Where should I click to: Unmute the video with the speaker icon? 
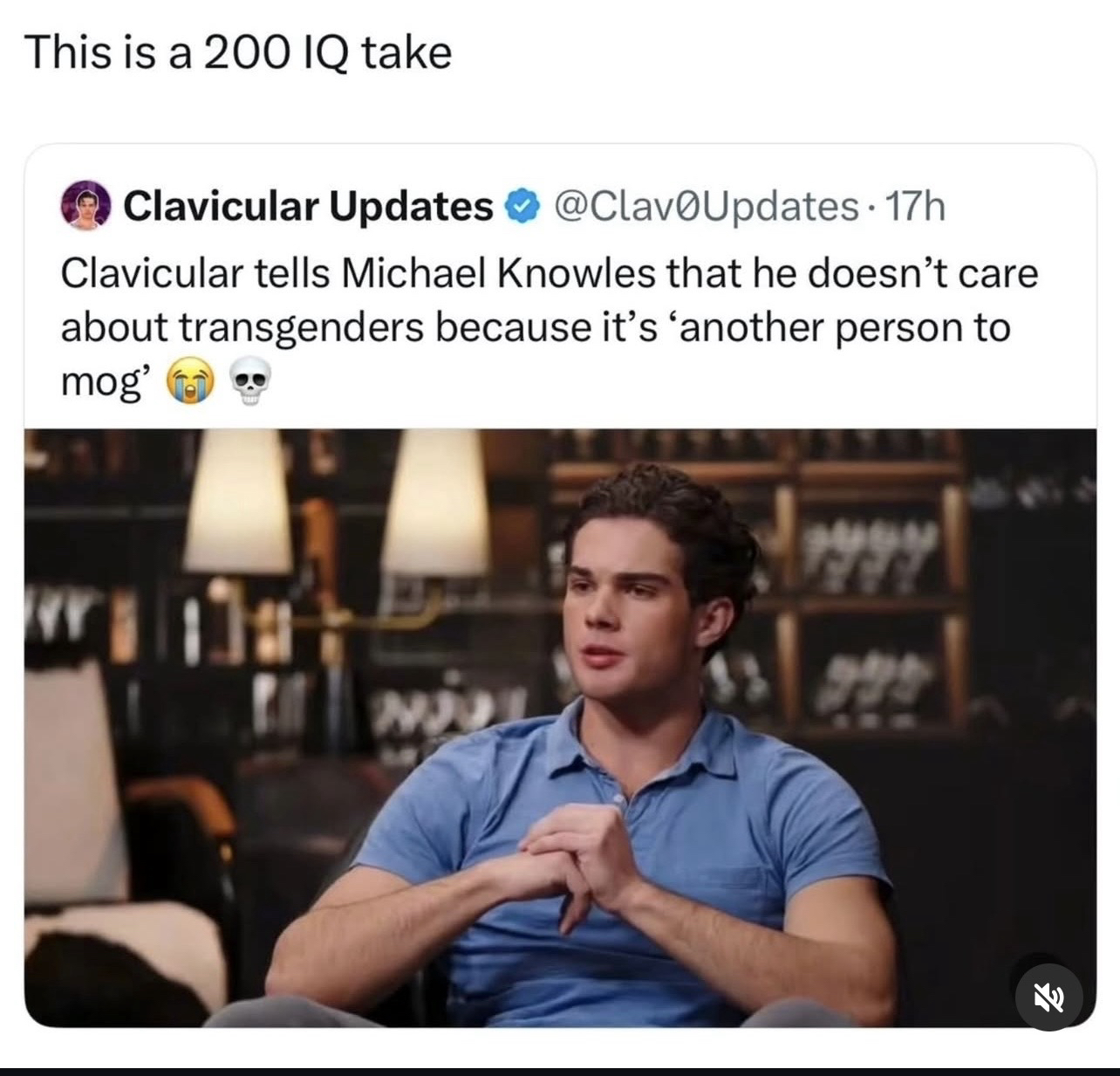pyautogui.click(x=1049, y=997)
